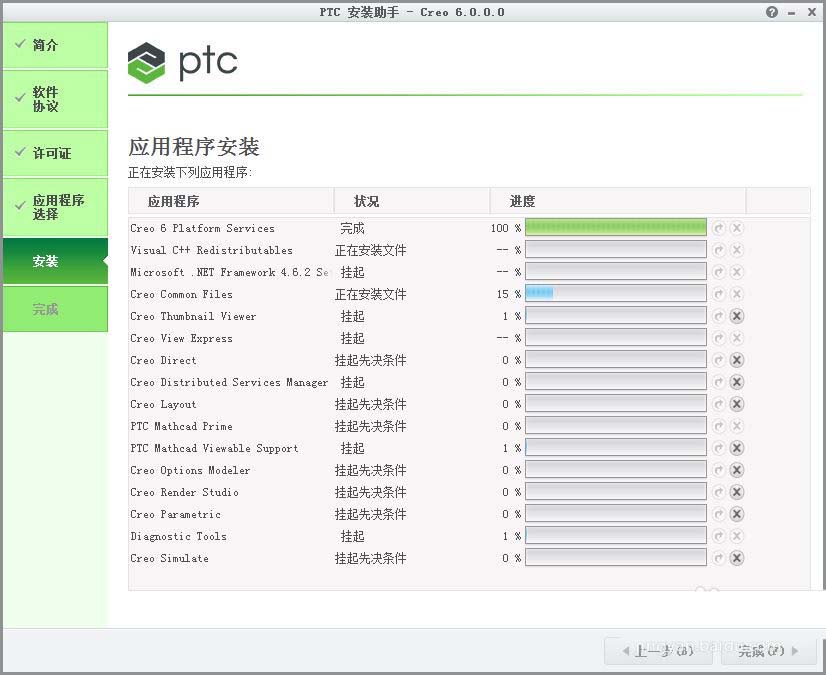826x675 pixels.
Task: Click the PTC 安装助手 title bar
Action: [412, 12]
